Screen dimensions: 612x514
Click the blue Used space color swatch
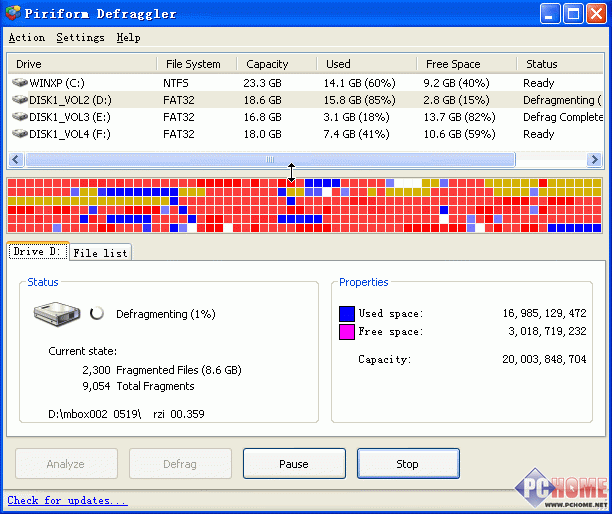[x=347, y=313]
